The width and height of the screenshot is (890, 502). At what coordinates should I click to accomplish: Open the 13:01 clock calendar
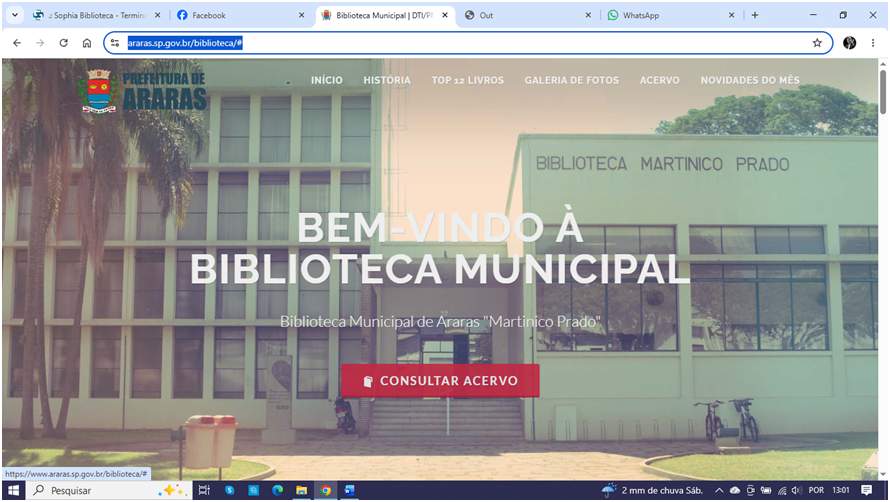[x=841, y=490]
